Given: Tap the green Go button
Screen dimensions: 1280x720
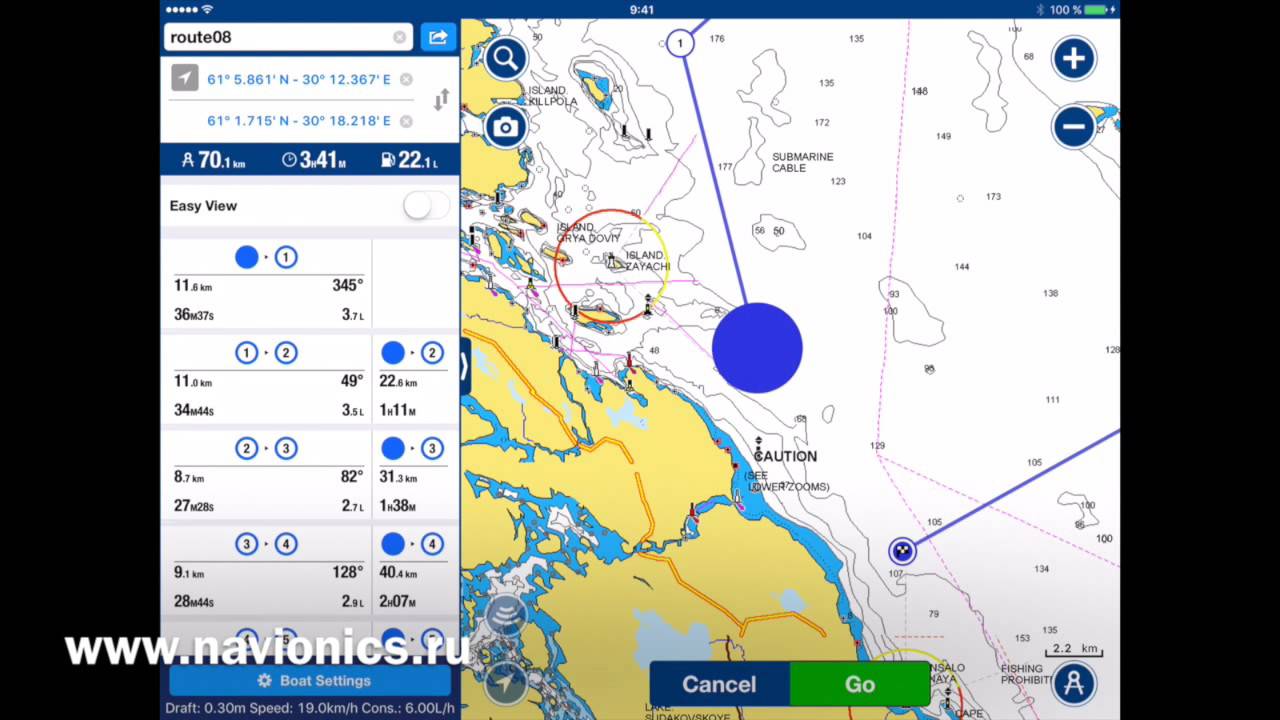Looking at the screenshot, I should click(860, 684).
